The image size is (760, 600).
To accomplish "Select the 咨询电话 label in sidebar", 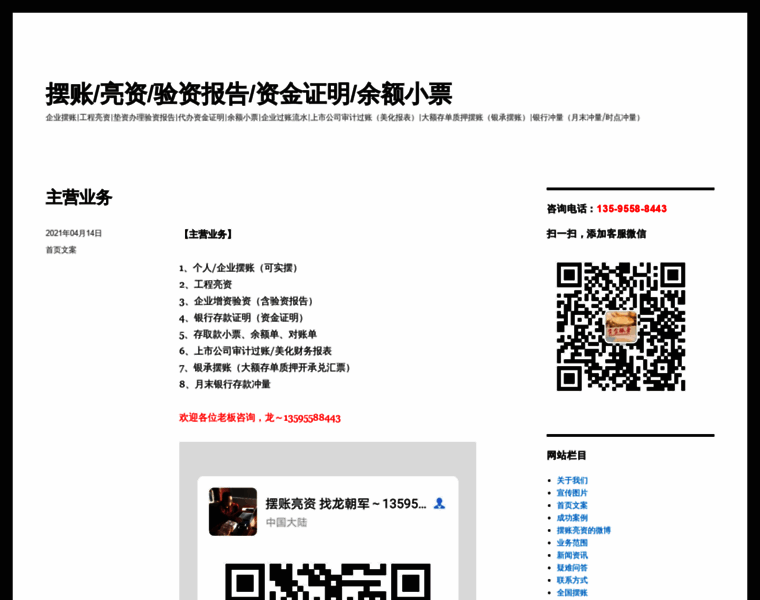I will coord(570,209).
